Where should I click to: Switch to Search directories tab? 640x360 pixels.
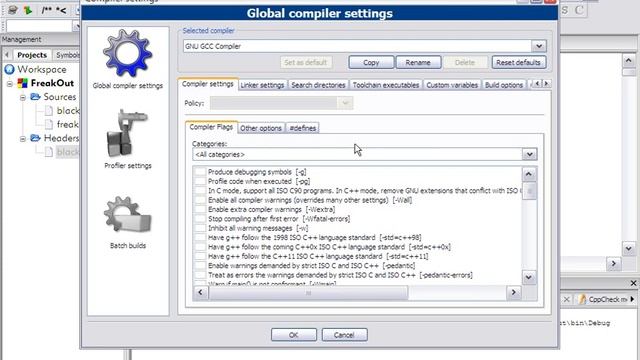tap(318, 85)
